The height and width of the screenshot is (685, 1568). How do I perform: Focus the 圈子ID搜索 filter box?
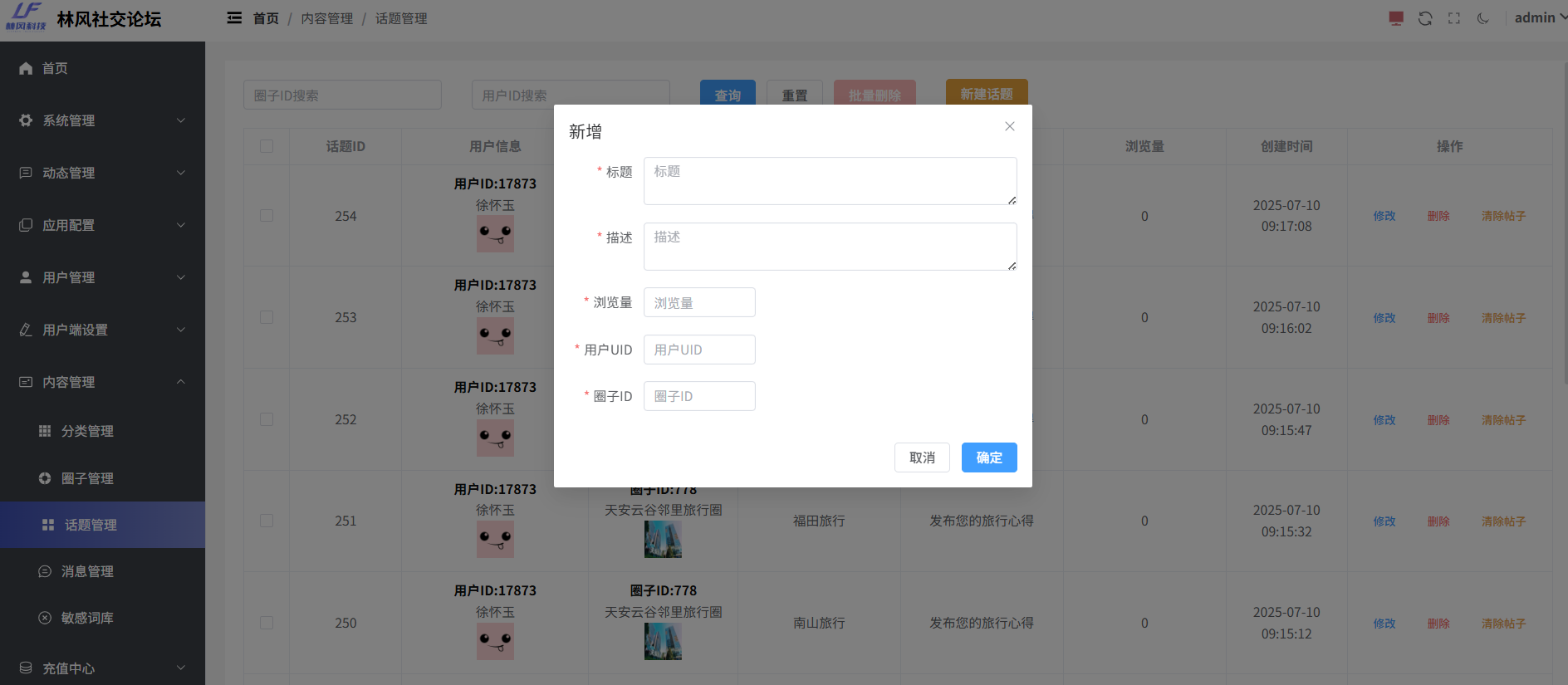(342, 95)
